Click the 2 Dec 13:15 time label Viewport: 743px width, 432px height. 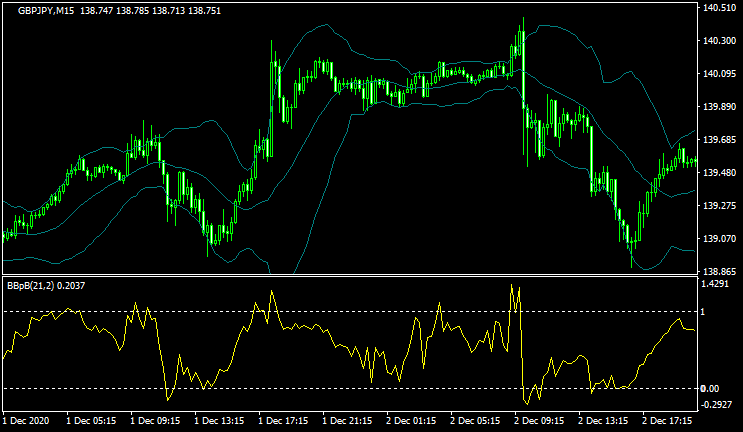(x=603, y=421)
